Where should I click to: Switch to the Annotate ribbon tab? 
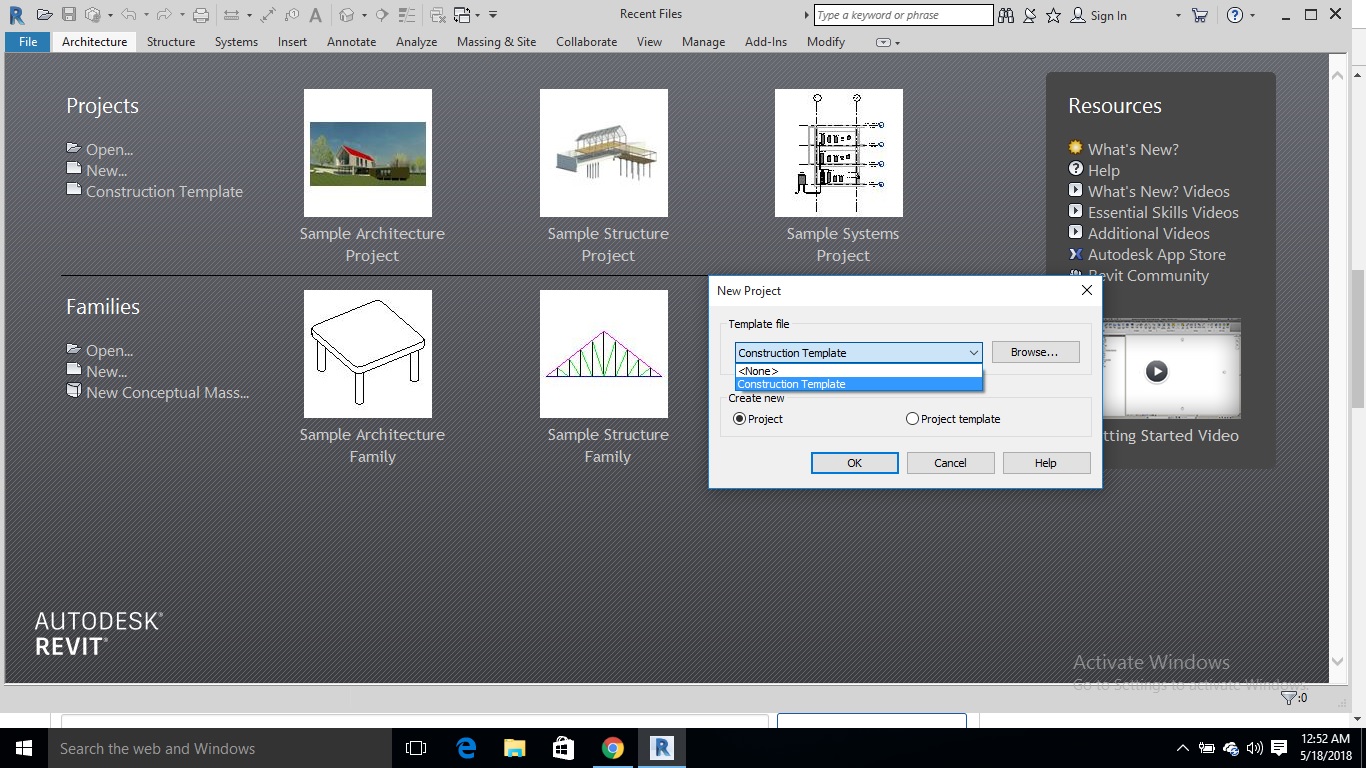tap(352, 42)
